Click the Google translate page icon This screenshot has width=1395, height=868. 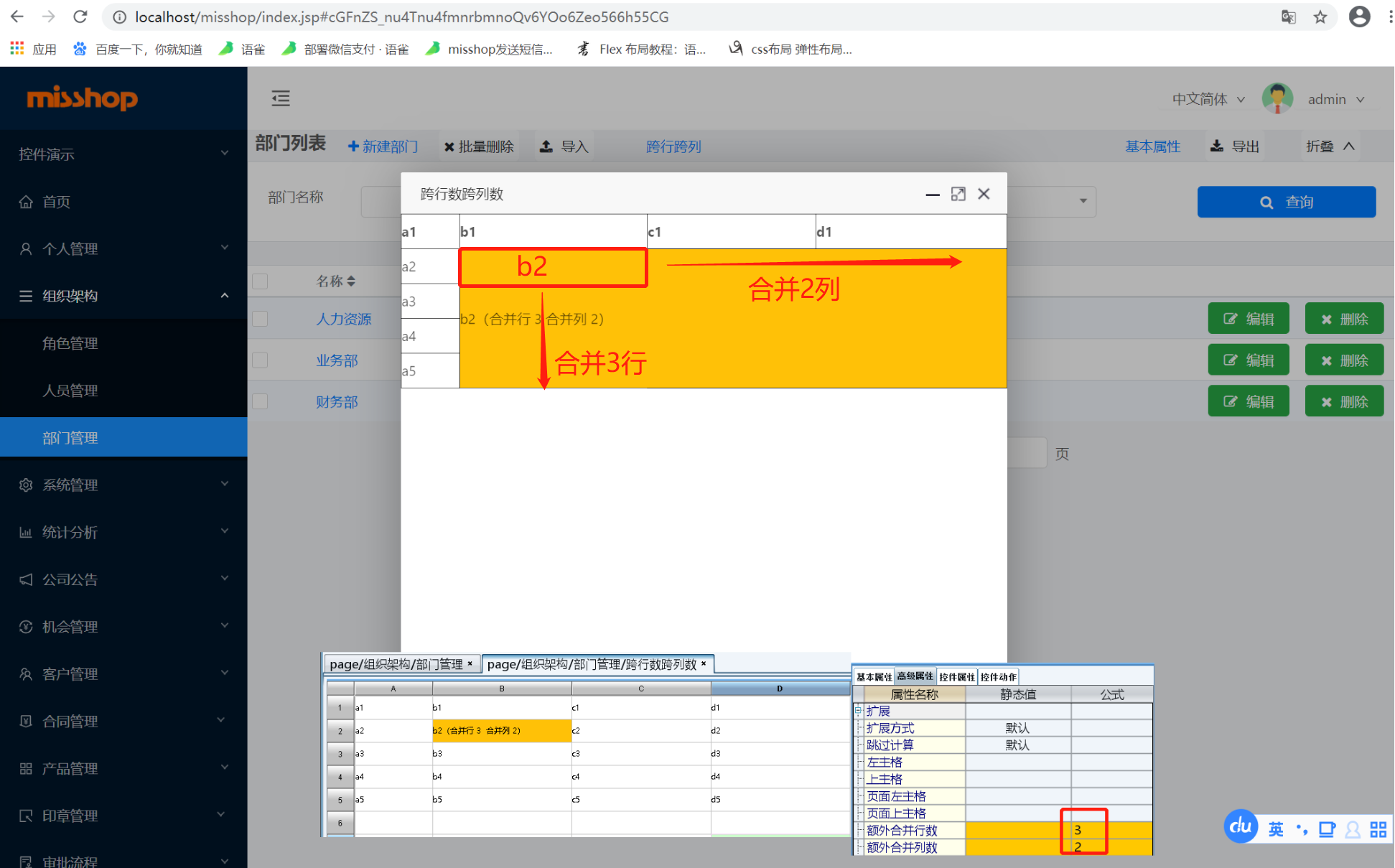[1288, 17]
